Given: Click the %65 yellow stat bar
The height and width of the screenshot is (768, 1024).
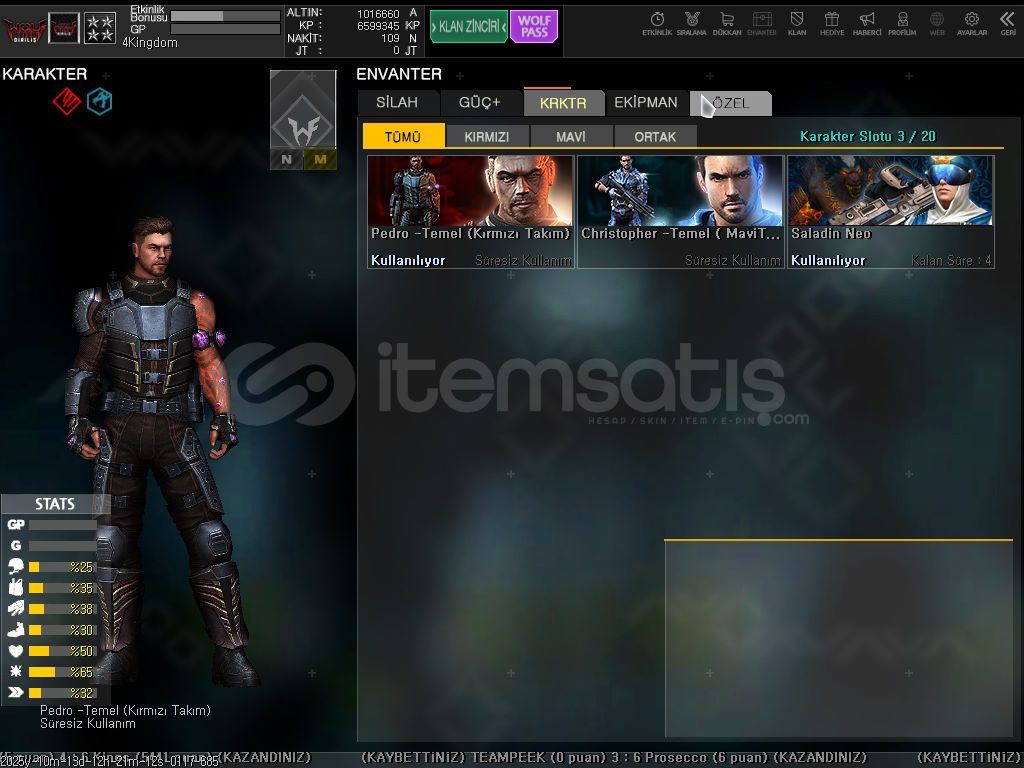Looking at the screenshot, I should (x=62, y=671).
